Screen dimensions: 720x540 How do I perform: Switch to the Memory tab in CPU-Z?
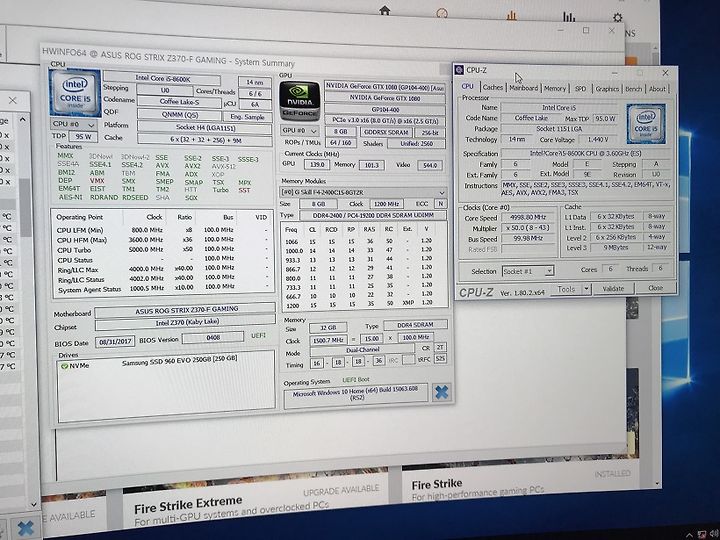pyautogui.click(x=555, y=88)
